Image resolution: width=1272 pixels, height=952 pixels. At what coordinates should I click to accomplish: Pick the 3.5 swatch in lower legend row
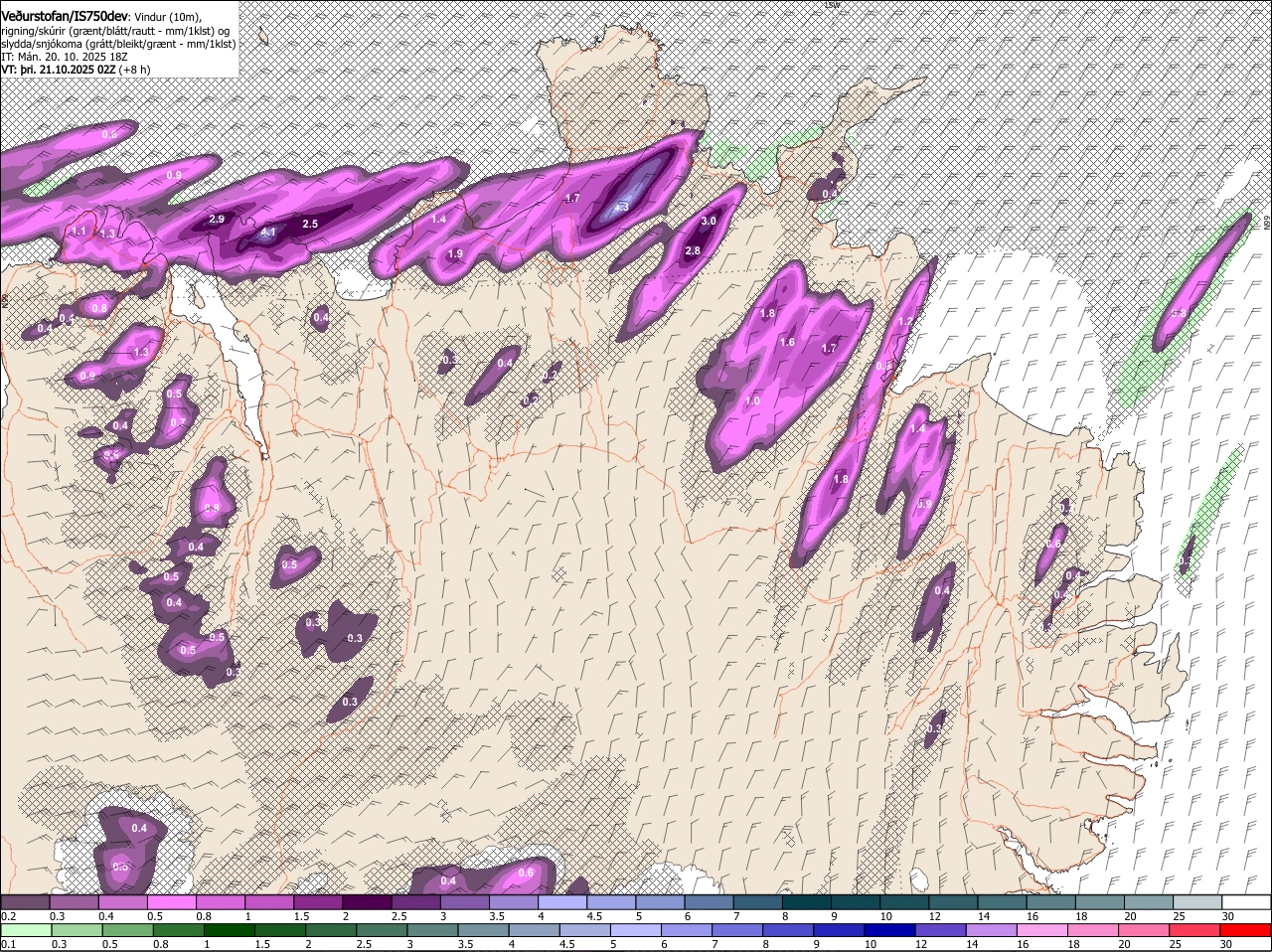[486, 931]
